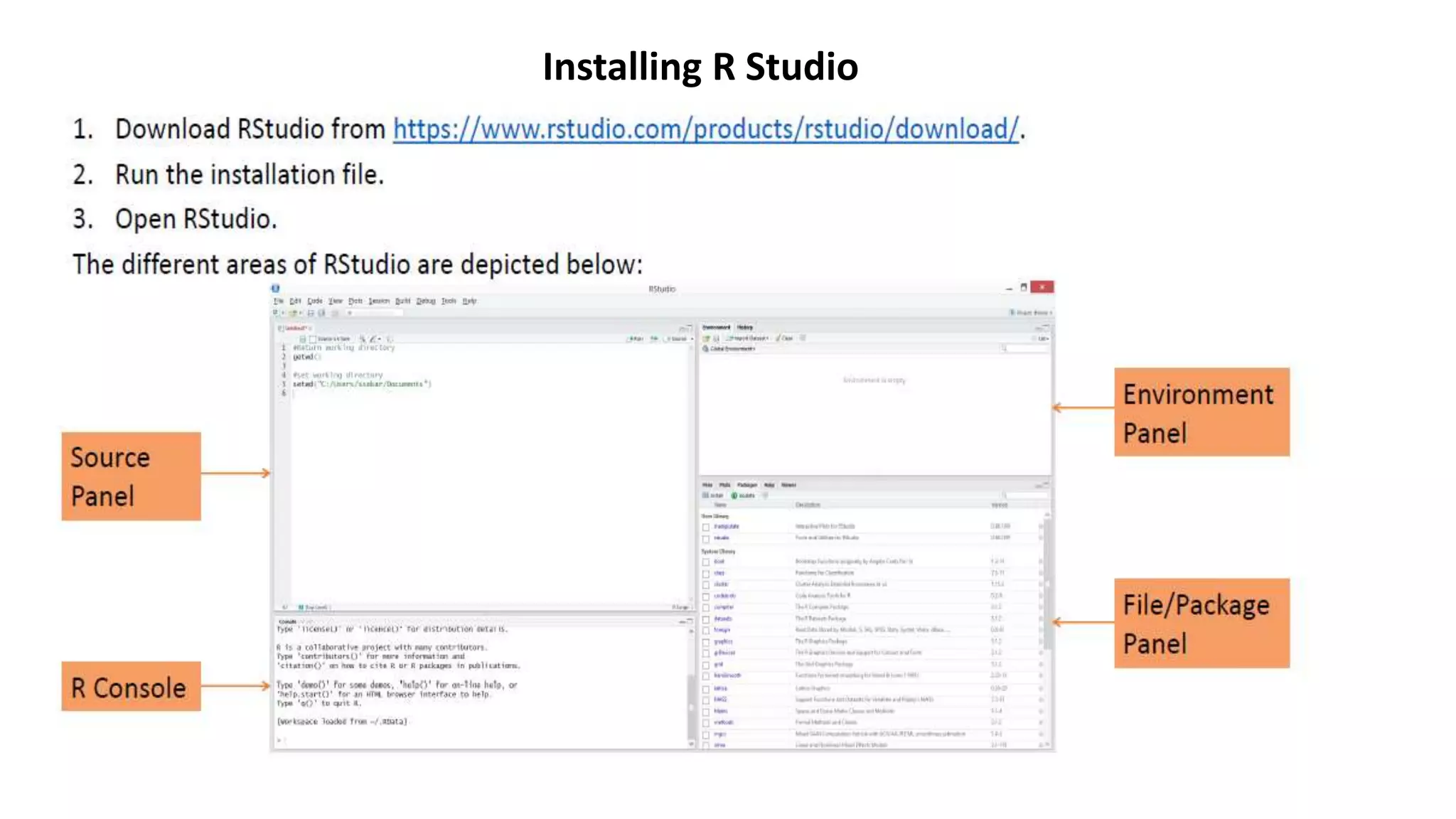The image size is (1456, 819).
Task: Open the Edit menu in RStudio
Action: coord(295,301)
